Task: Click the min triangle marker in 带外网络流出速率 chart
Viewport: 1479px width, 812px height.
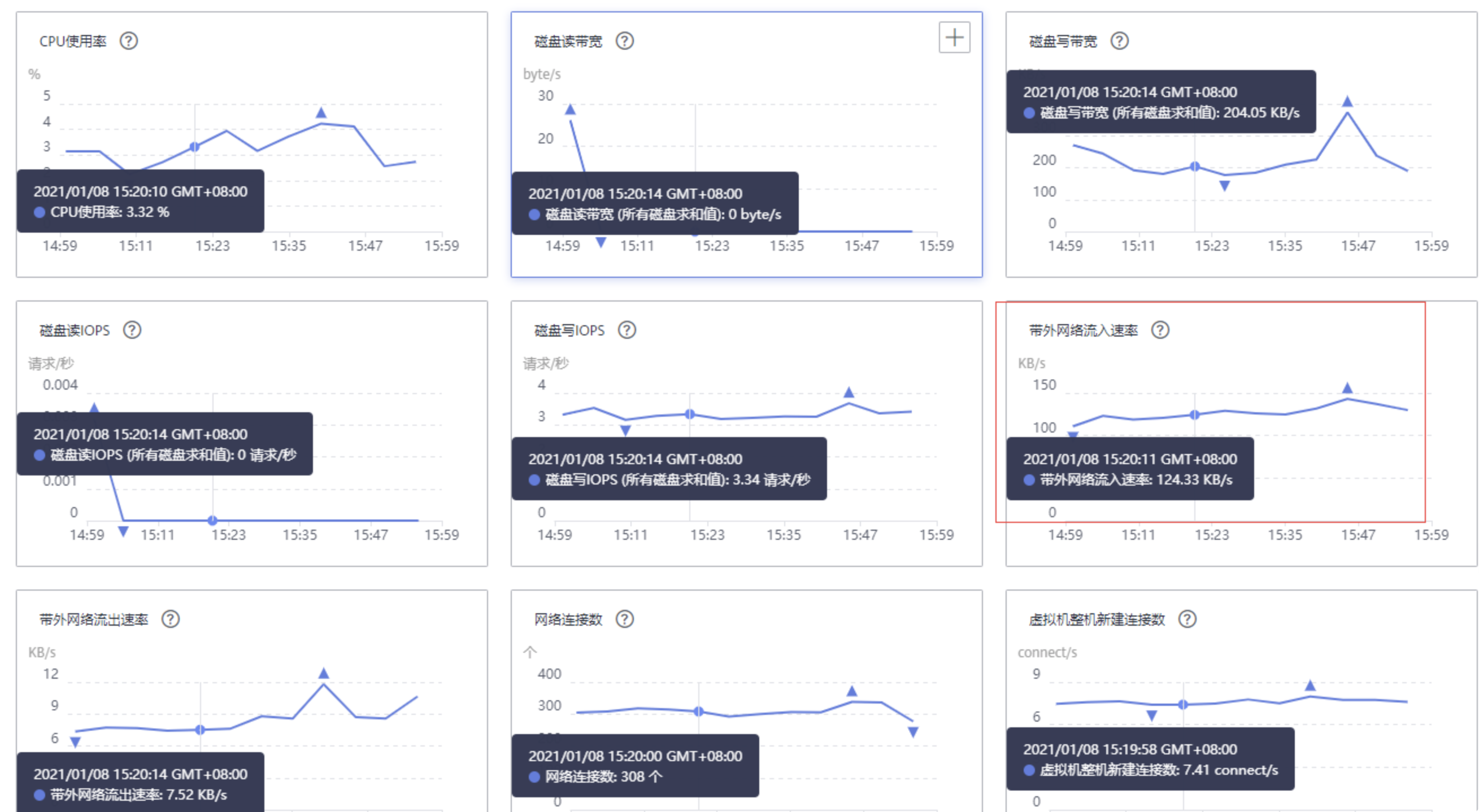Action: [x=75, y=743]
